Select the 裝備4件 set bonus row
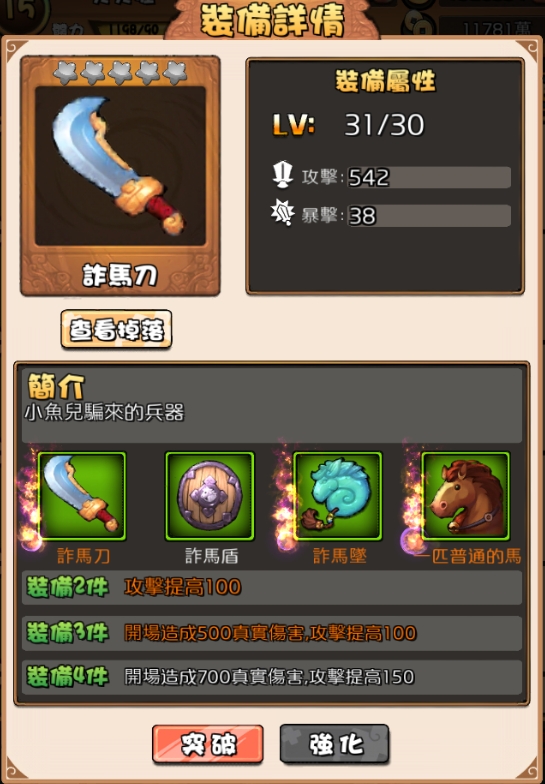 click(x=272, y=677)
